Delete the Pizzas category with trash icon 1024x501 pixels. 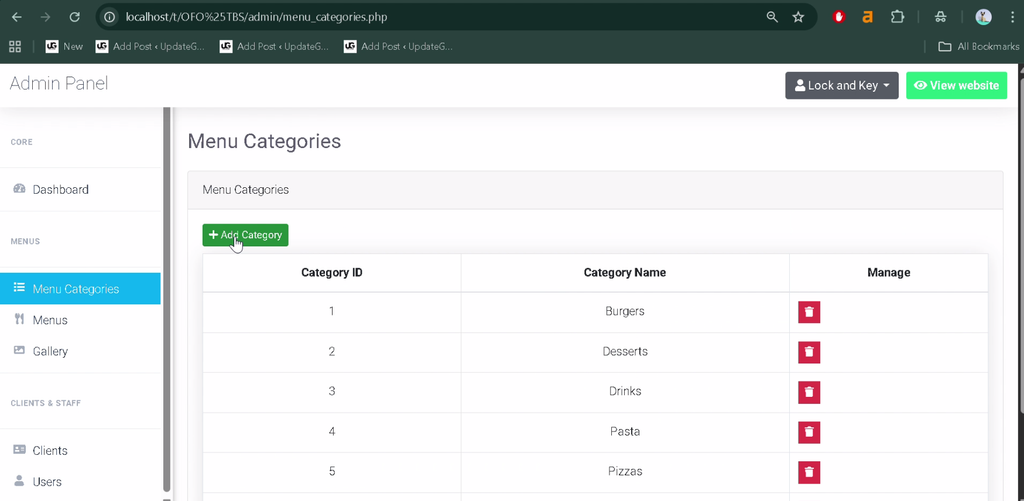[x=809, y=472]
